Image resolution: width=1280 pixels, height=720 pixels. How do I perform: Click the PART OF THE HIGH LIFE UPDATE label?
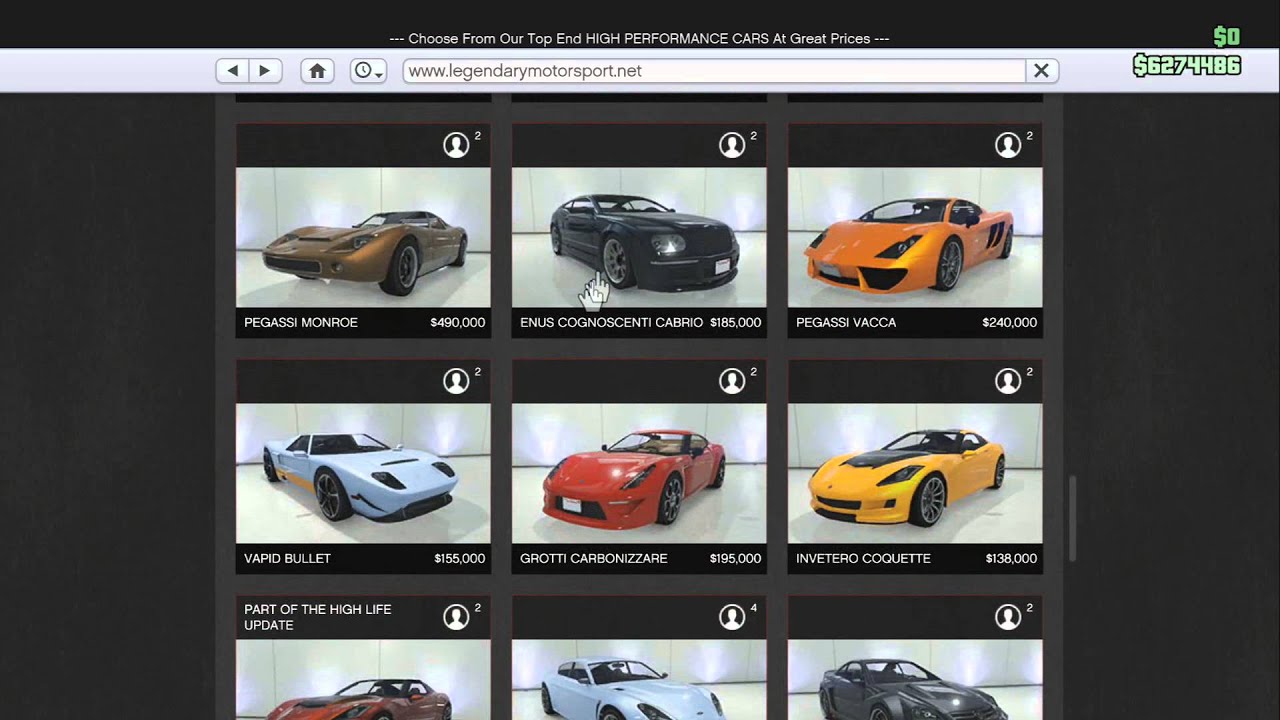pos(318,617)
